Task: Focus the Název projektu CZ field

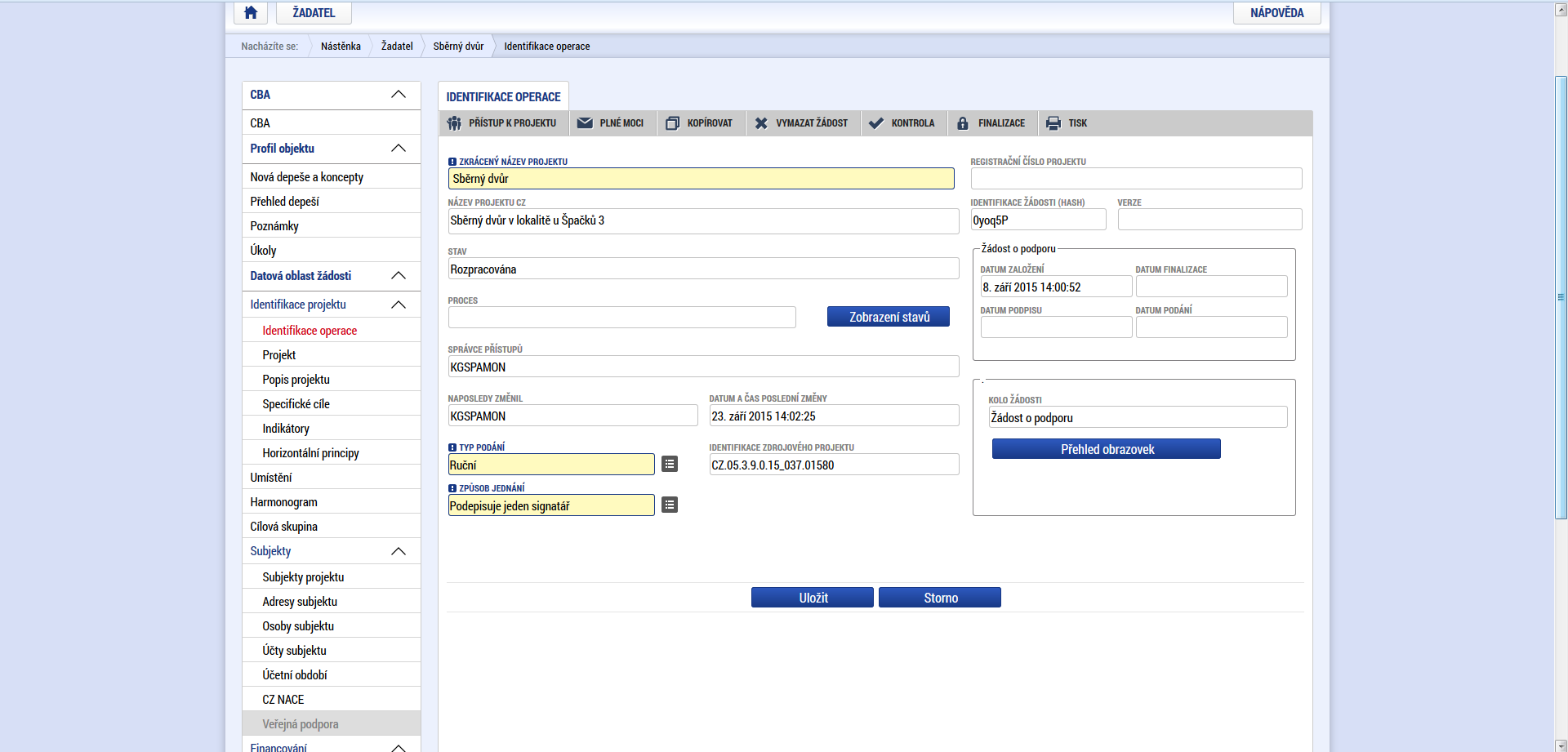Action: click(704, 220)
